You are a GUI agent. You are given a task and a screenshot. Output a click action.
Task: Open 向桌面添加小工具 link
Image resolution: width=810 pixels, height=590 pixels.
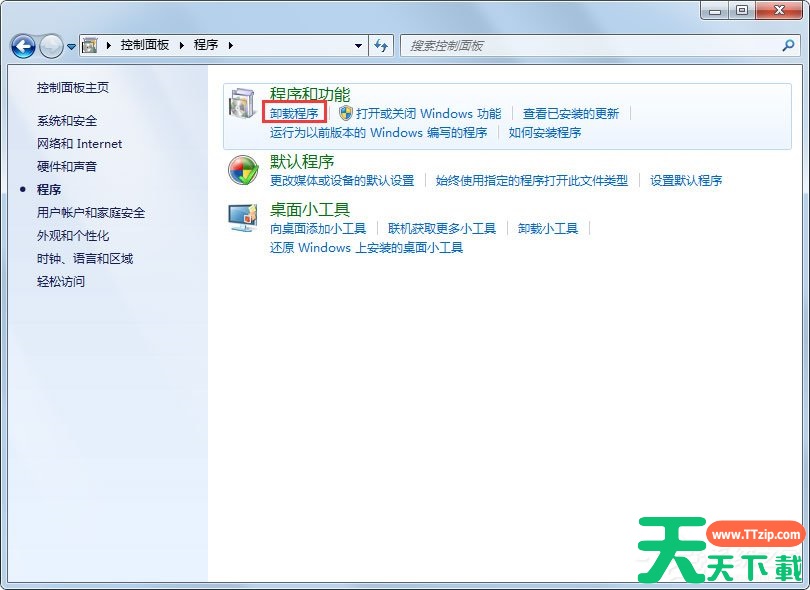pos(318,228)
